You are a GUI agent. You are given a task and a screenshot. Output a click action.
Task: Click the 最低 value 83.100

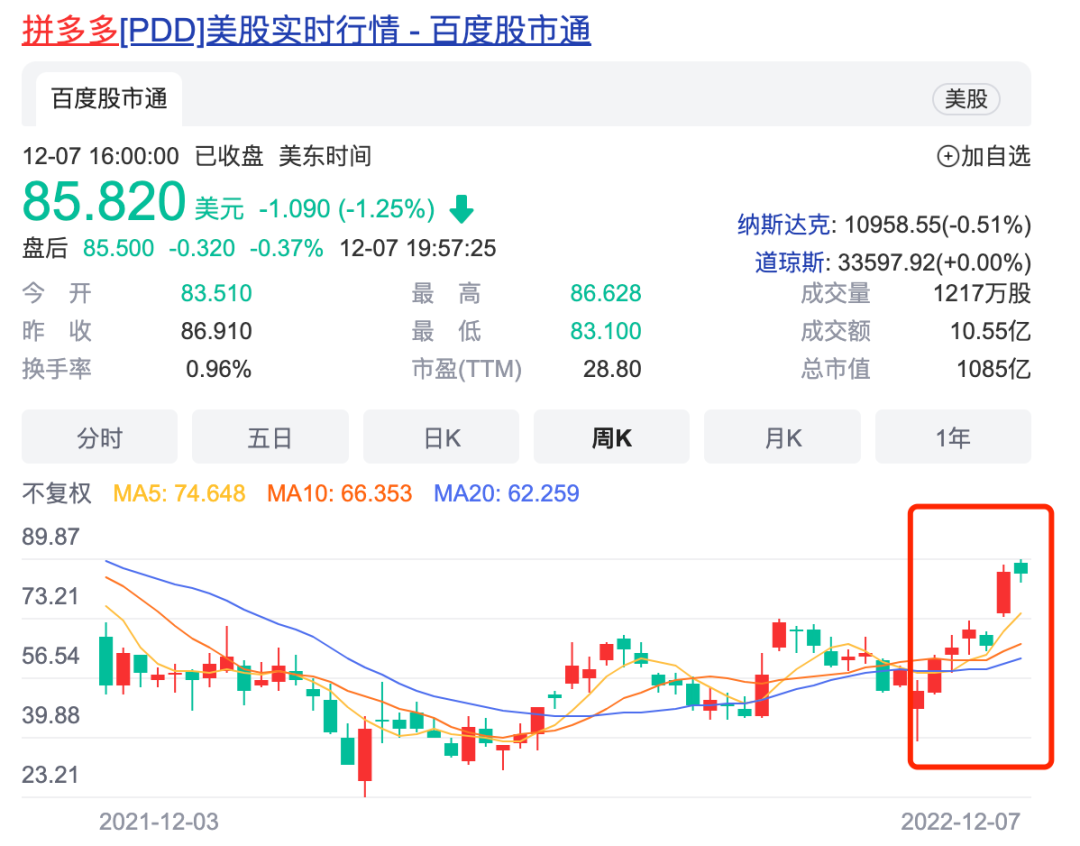click(x=605, y=331)
